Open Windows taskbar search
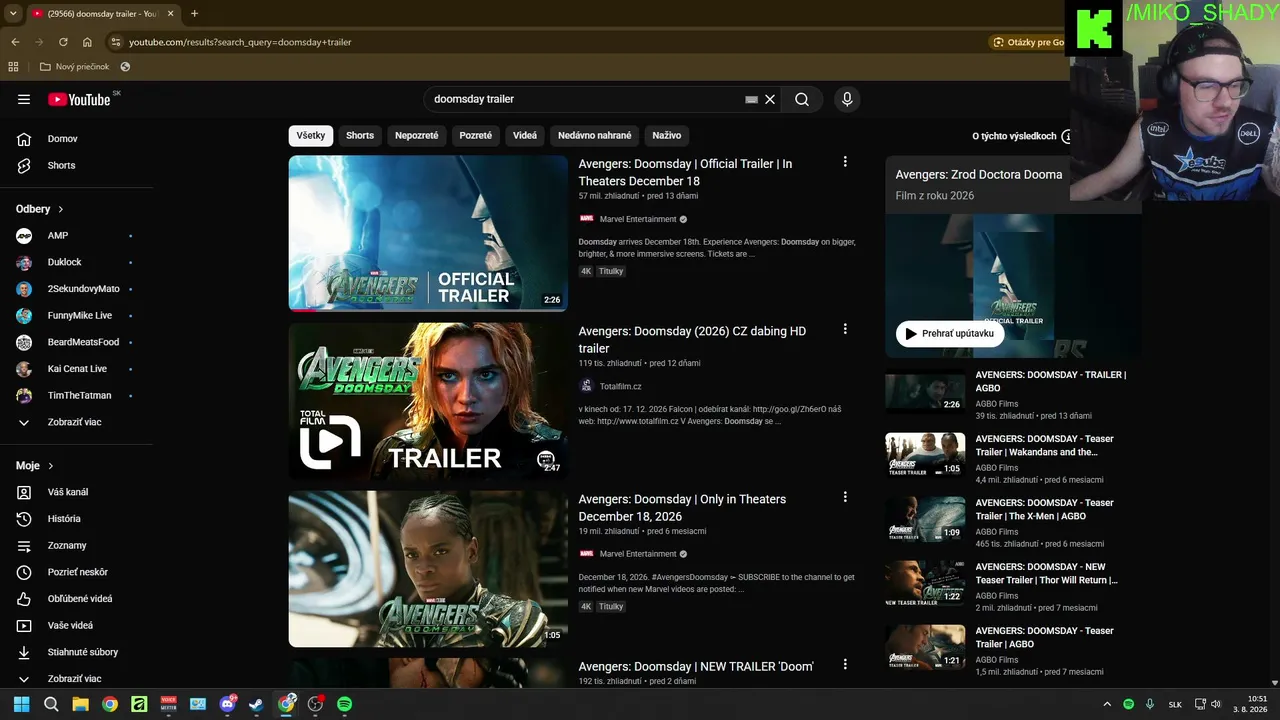Screen dimensions: 1280x720 (51, 704)
